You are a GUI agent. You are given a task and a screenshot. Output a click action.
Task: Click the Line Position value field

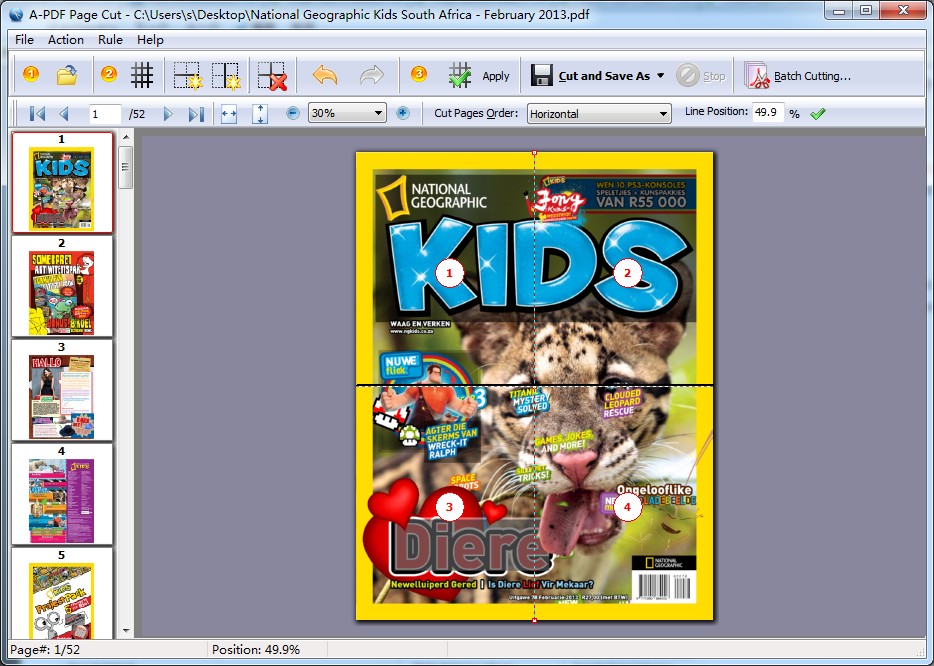point(768,112)
